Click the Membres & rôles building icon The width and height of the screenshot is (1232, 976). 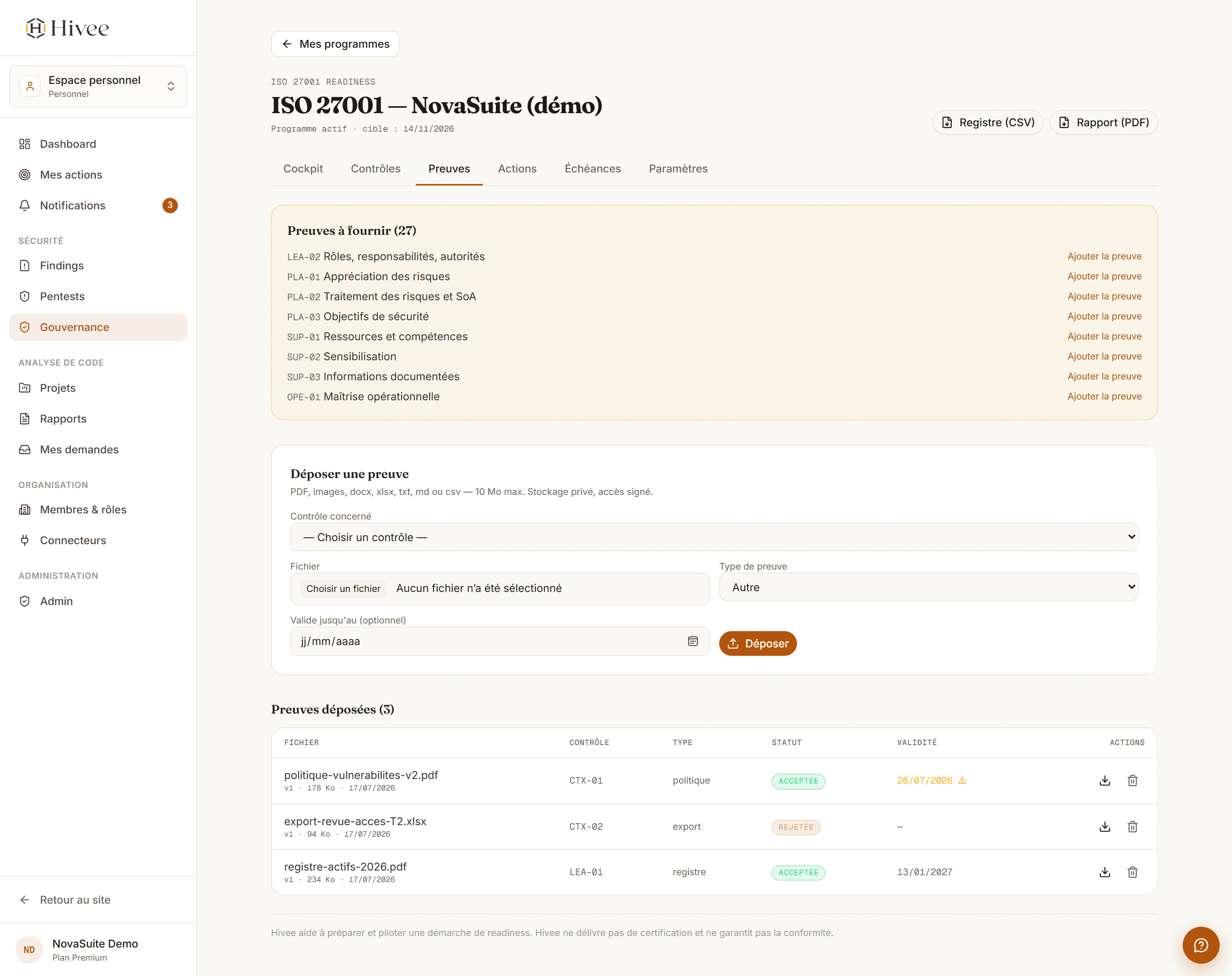[25, 510]
